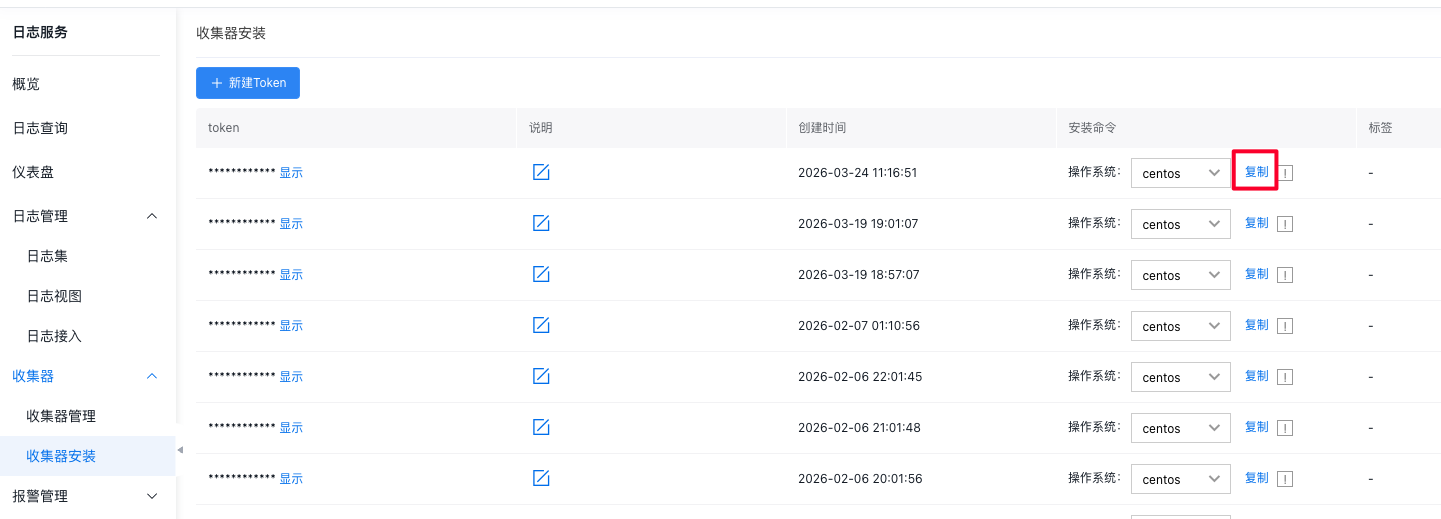Show hidden token for 2026-03-24 11:16:51 row
The image size is (1441, 519).
[x=291, y=173]
